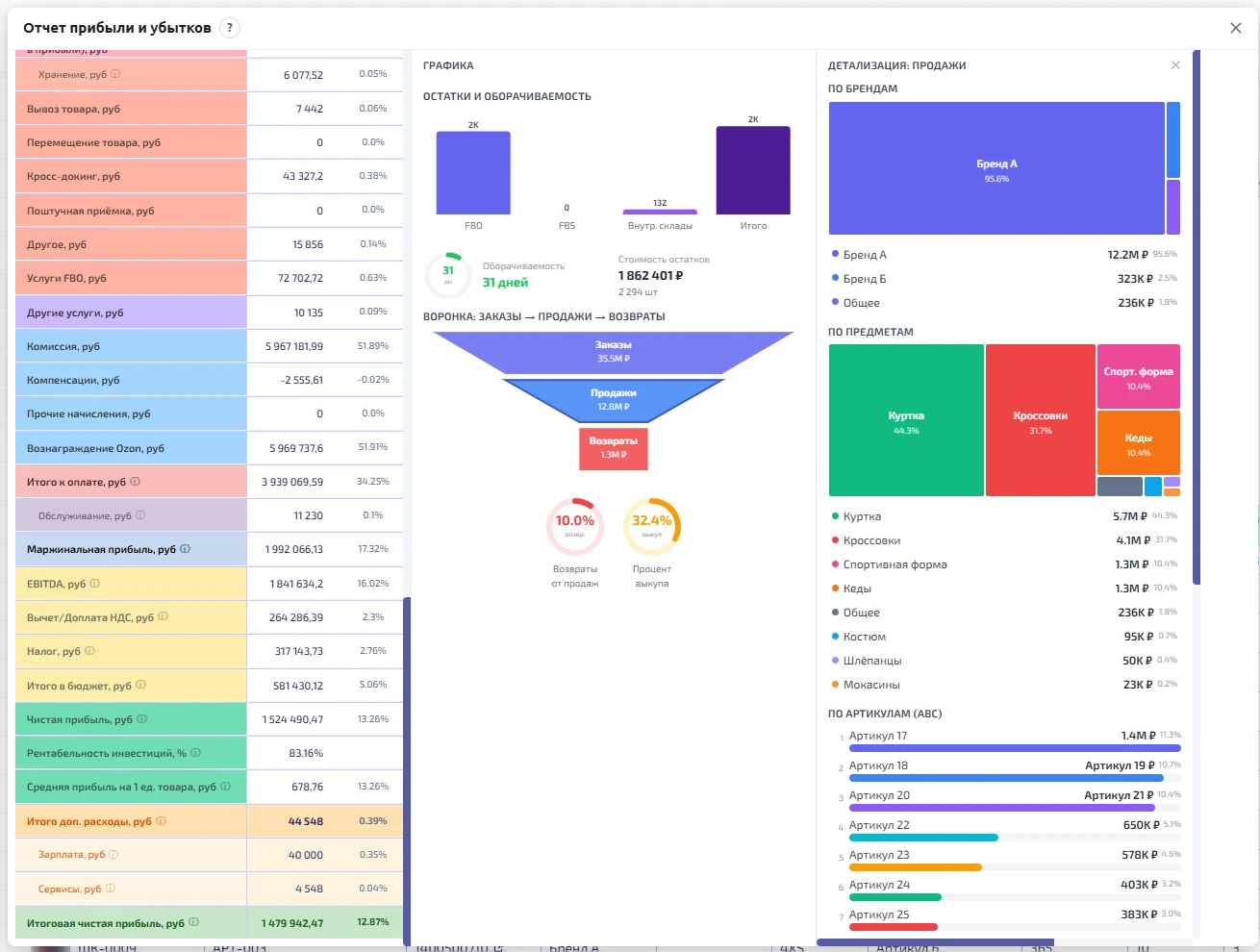The image size is (1260, 952).
Task: Click the vertical scrollbar of the P&L table
Action: [x=407, y=771]
